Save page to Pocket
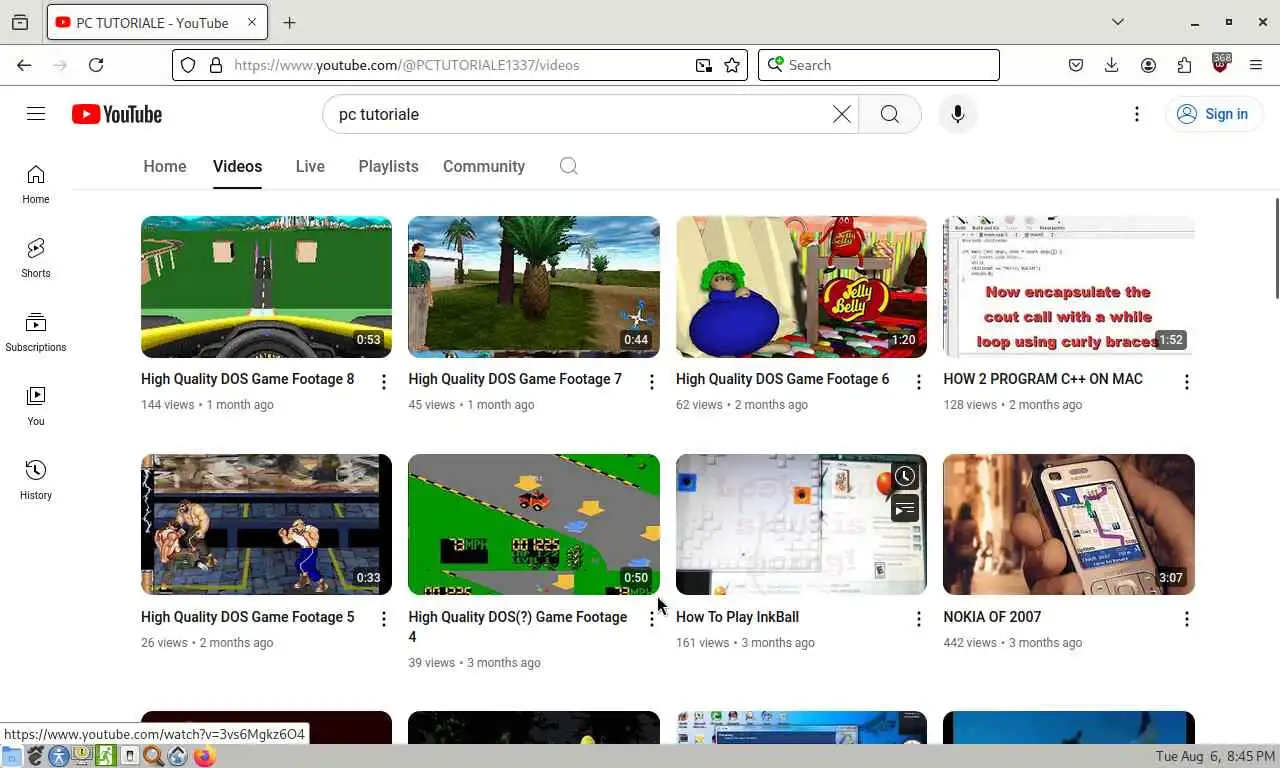The height and width of the screenshot is (768, 1280). point(1076,65)
